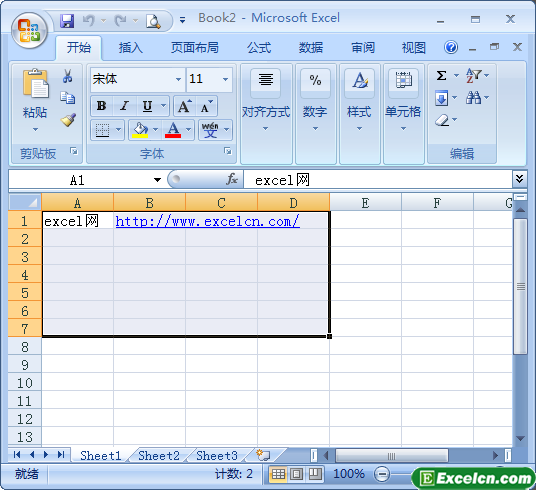Expand the 对齐方式 alignment group

266,129
